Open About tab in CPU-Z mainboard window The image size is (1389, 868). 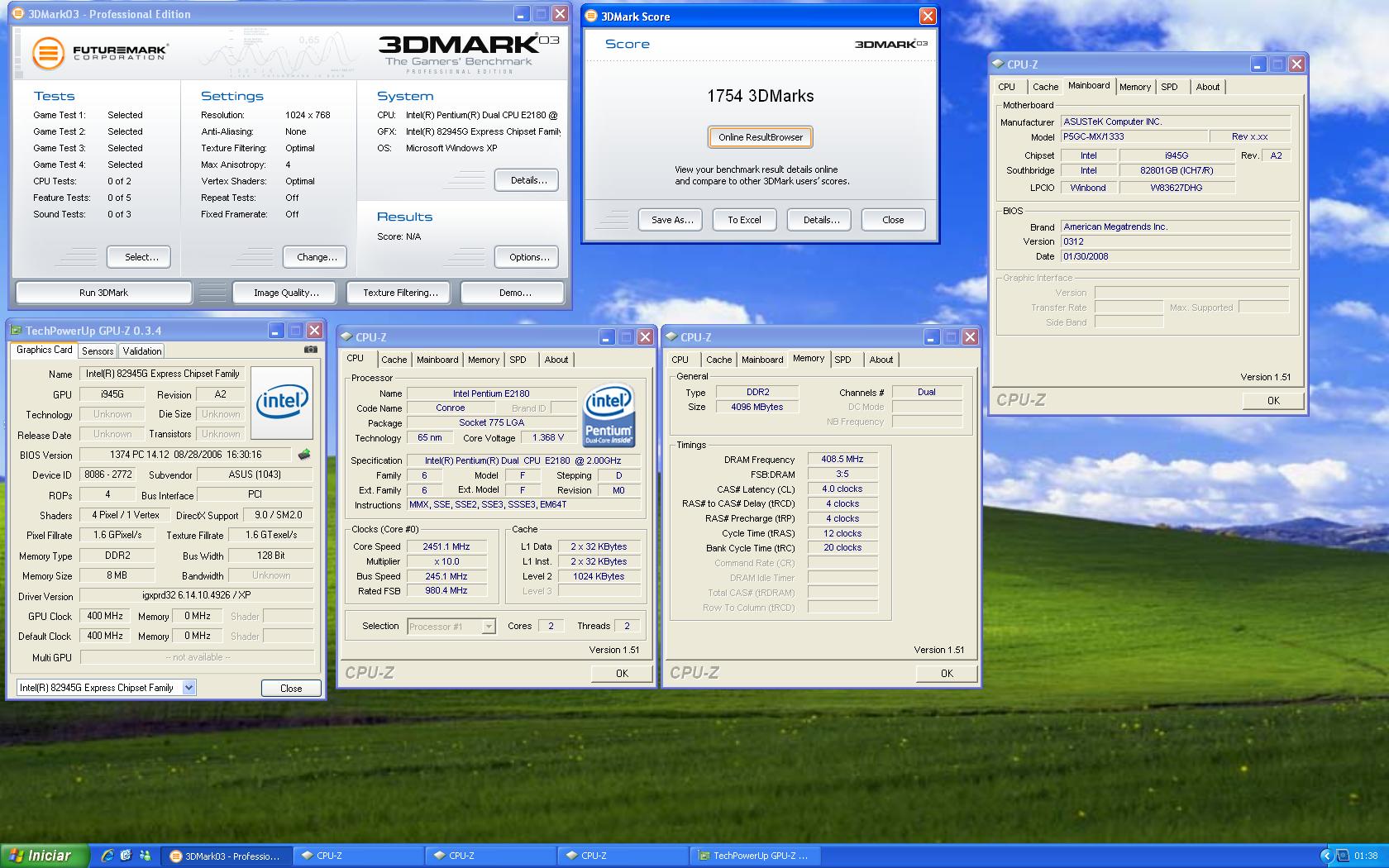[1208, 87]
